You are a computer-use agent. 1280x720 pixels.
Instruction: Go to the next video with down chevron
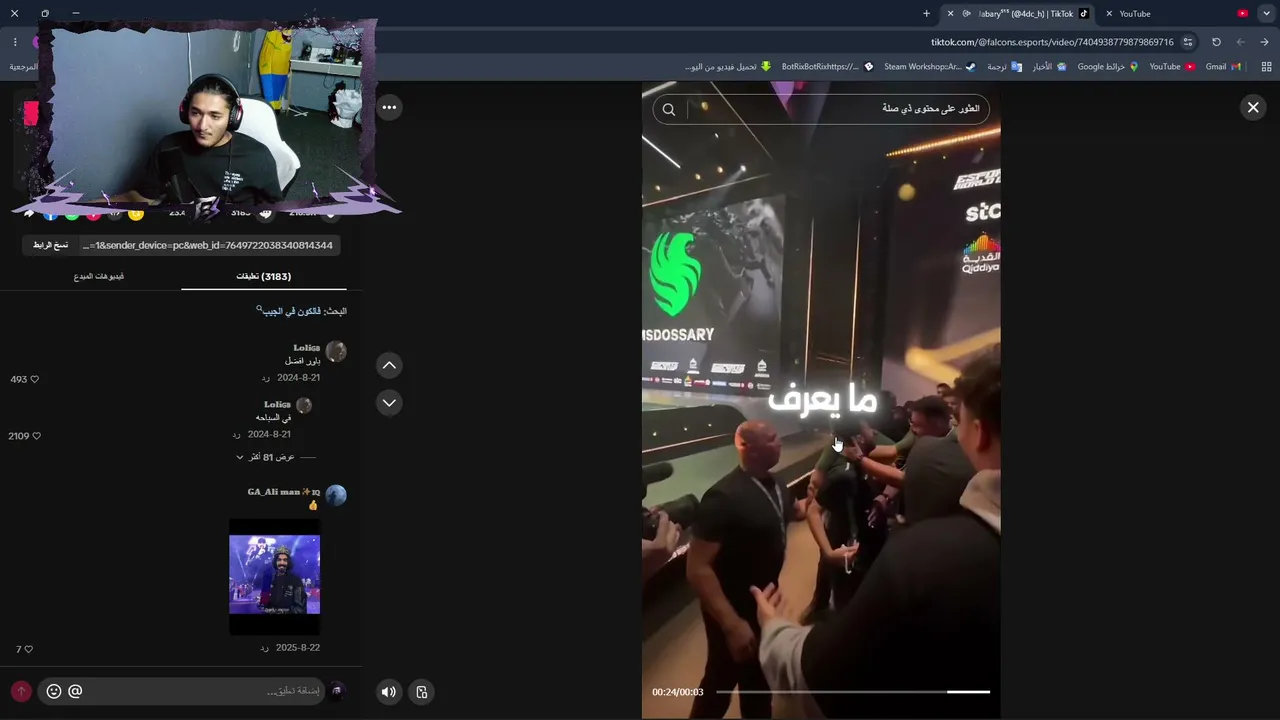(x=389, y=403)
